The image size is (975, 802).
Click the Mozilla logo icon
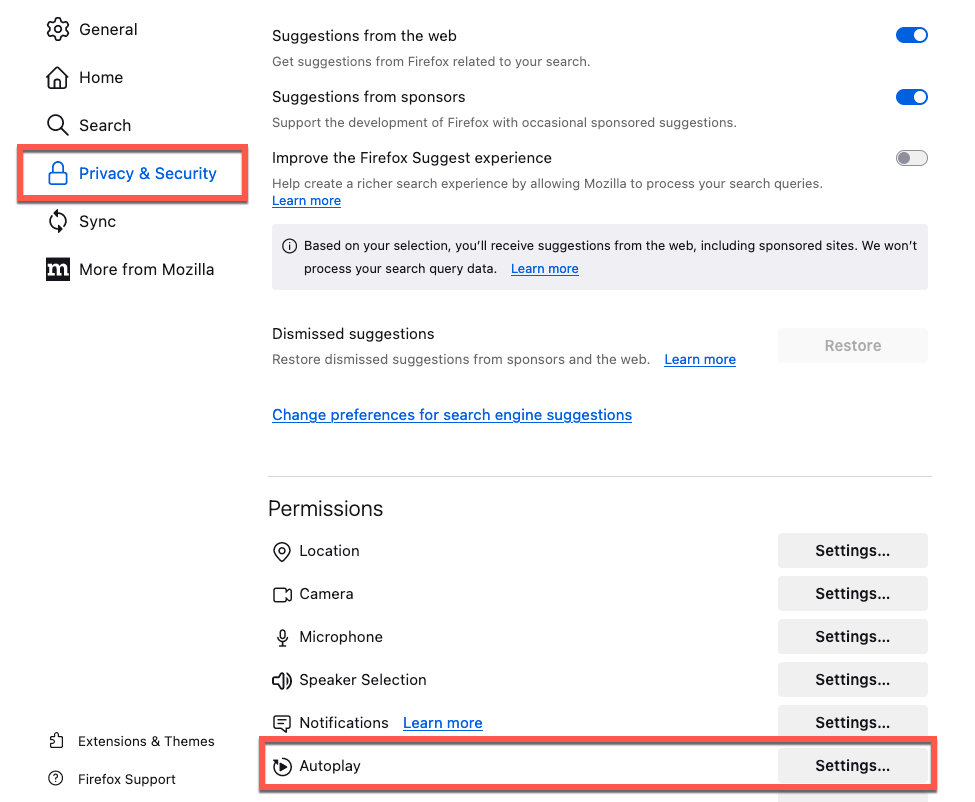point(58,269)
